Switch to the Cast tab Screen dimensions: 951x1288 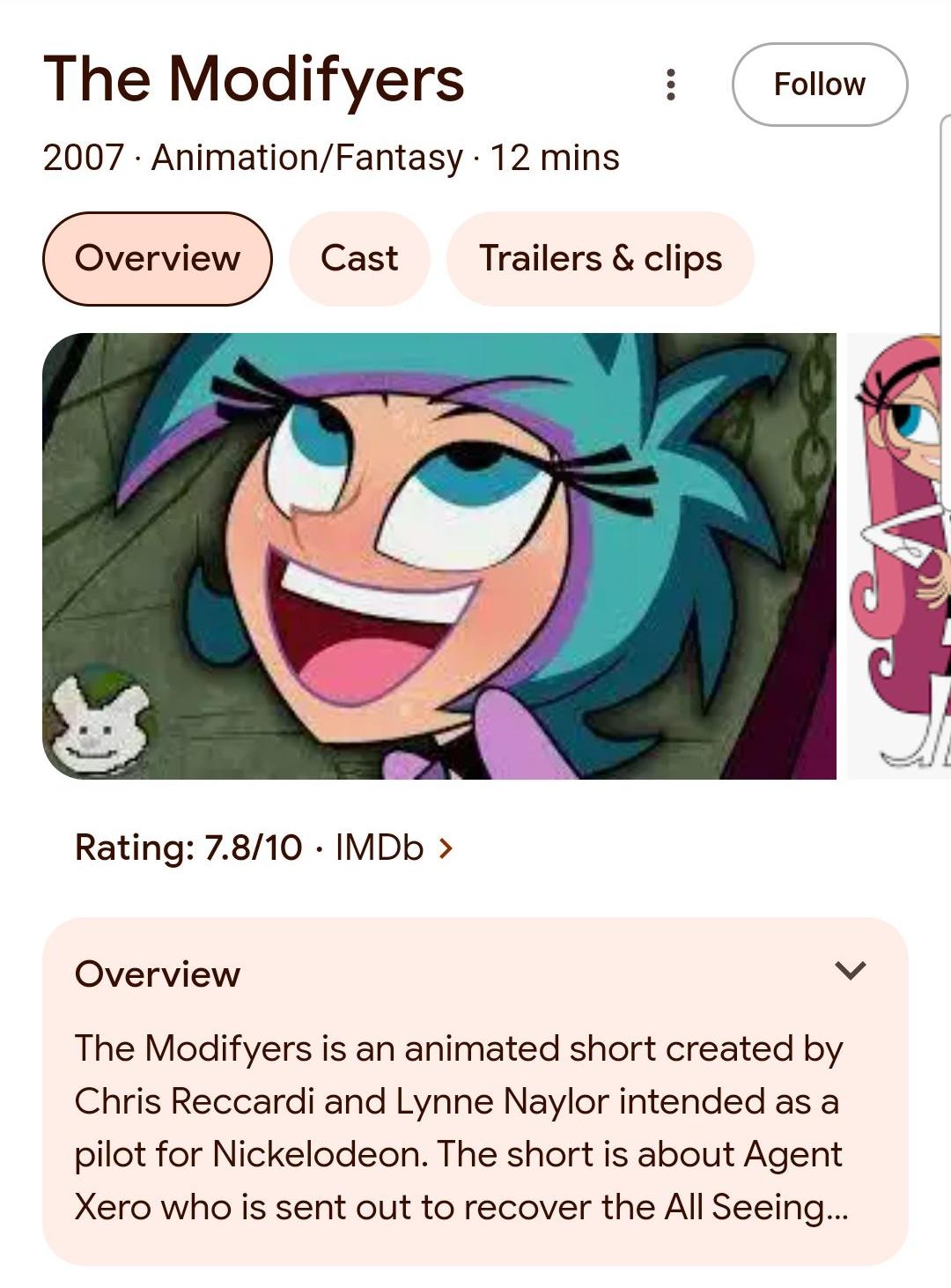coord(359,259)
